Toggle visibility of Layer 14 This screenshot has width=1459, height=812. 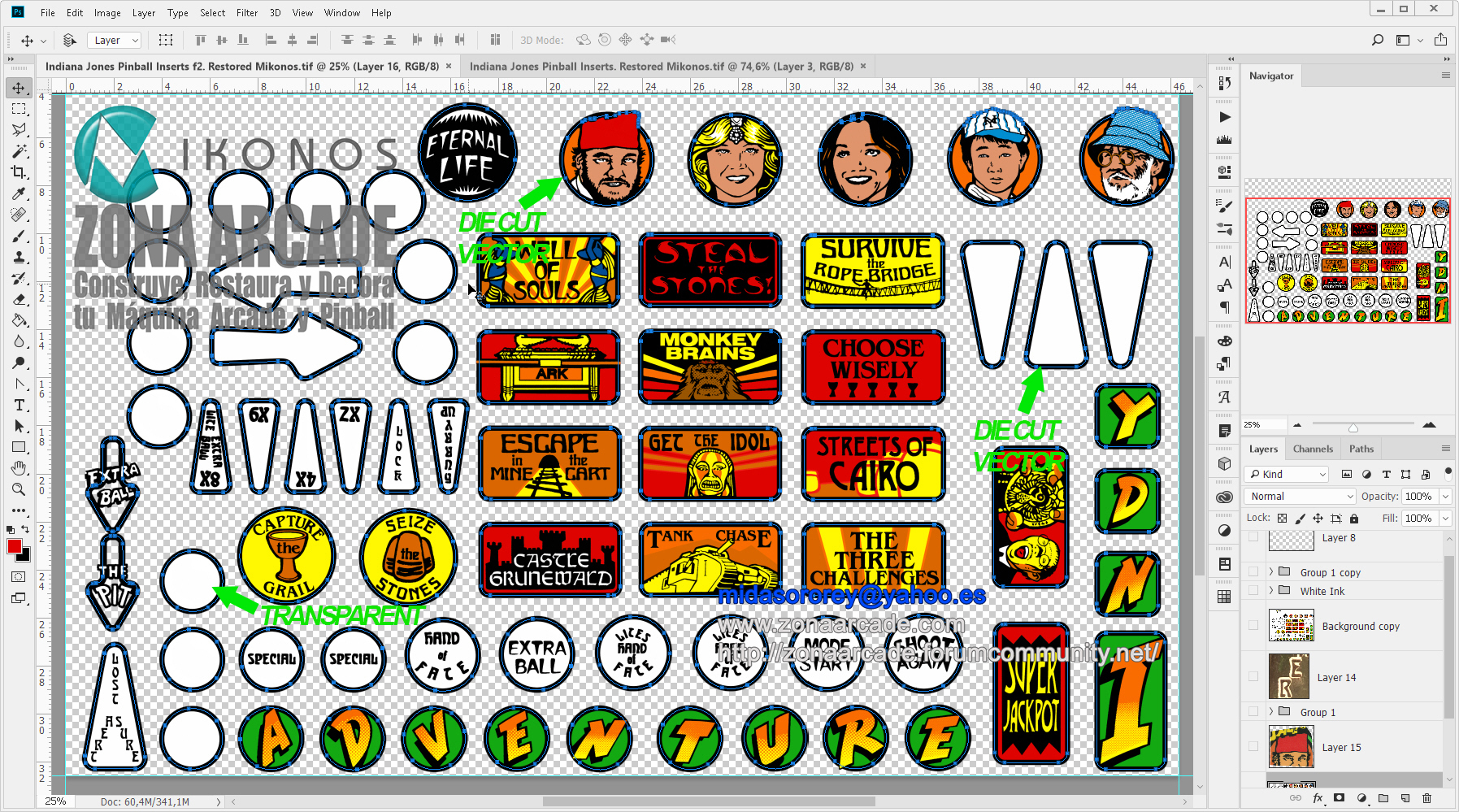point(1253,676)
